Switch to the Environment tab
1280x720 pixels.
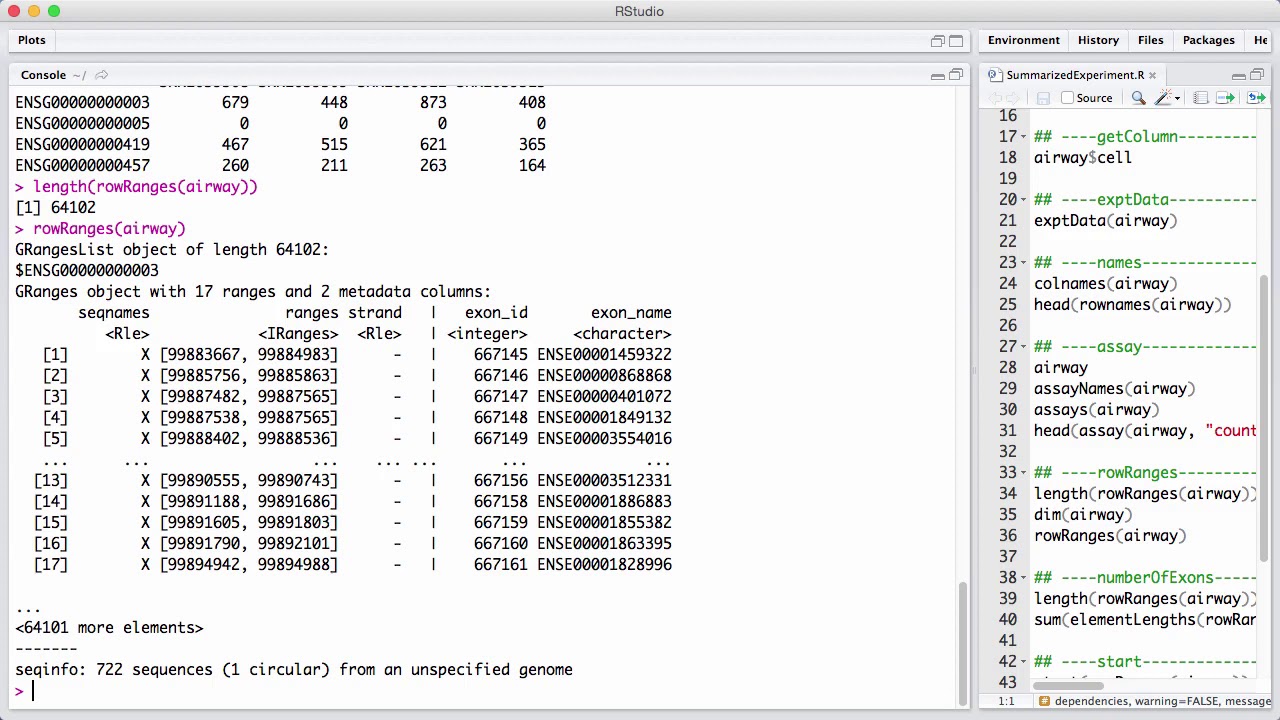click(x=1023, y=40)
